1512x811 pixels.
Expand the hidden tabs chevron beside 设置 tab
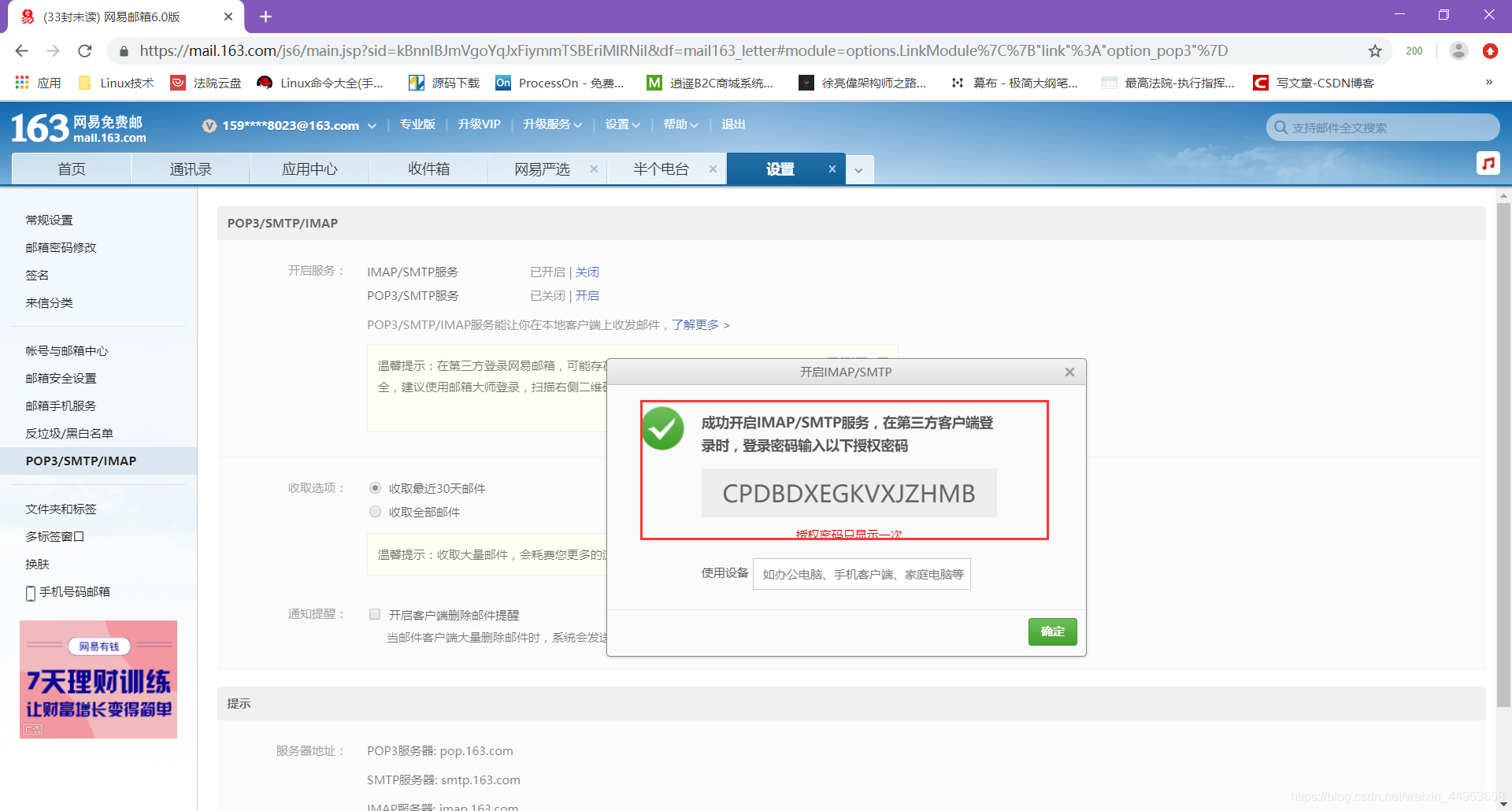(x=859, y=168)
